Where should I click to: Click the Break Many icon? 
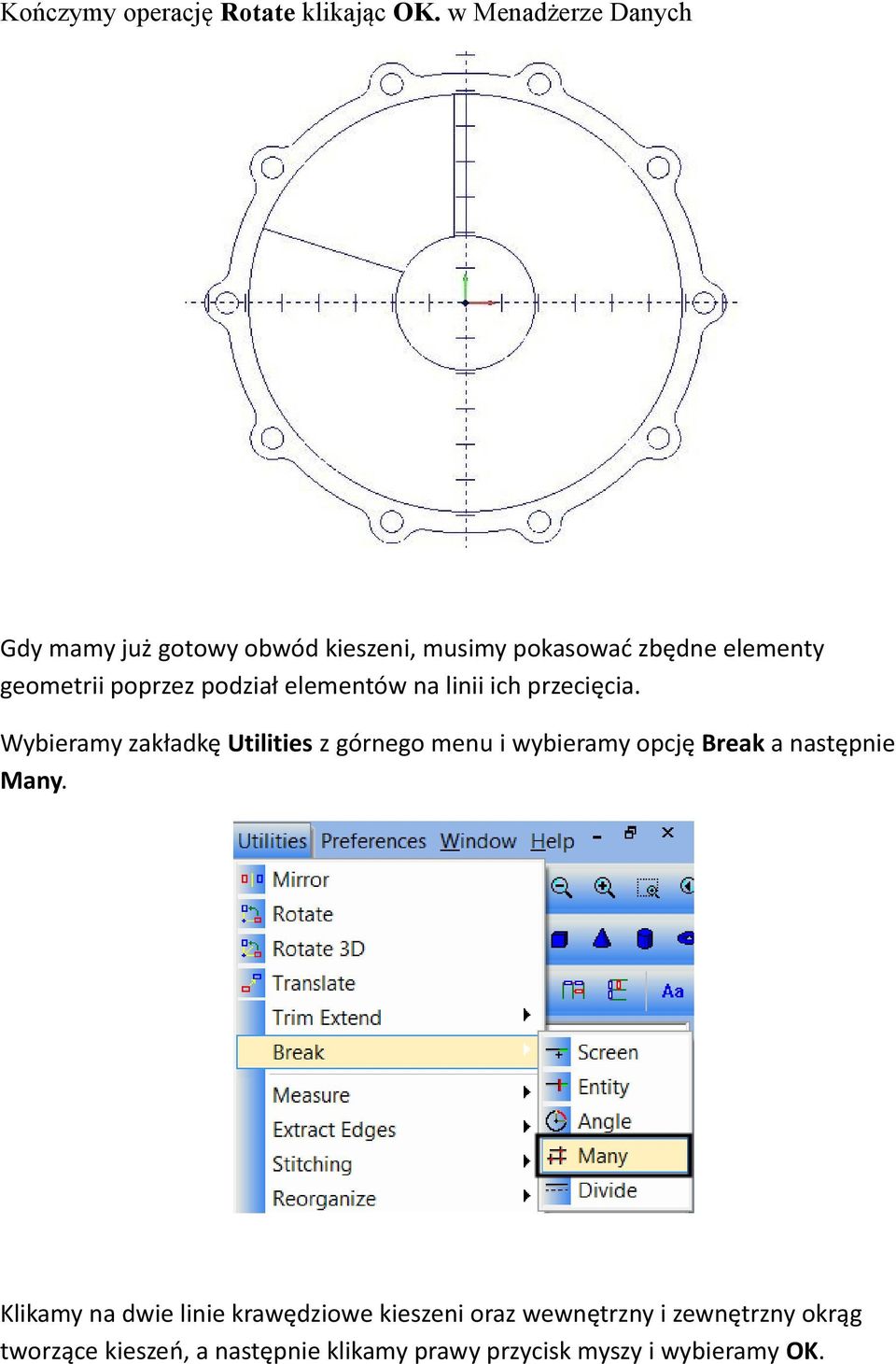point(557,1156)
